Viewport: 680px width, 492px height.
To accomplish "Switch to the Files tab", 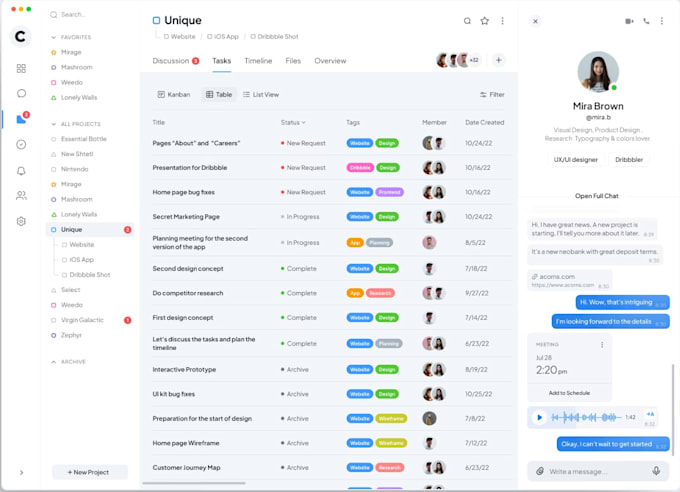I will 293,61.
